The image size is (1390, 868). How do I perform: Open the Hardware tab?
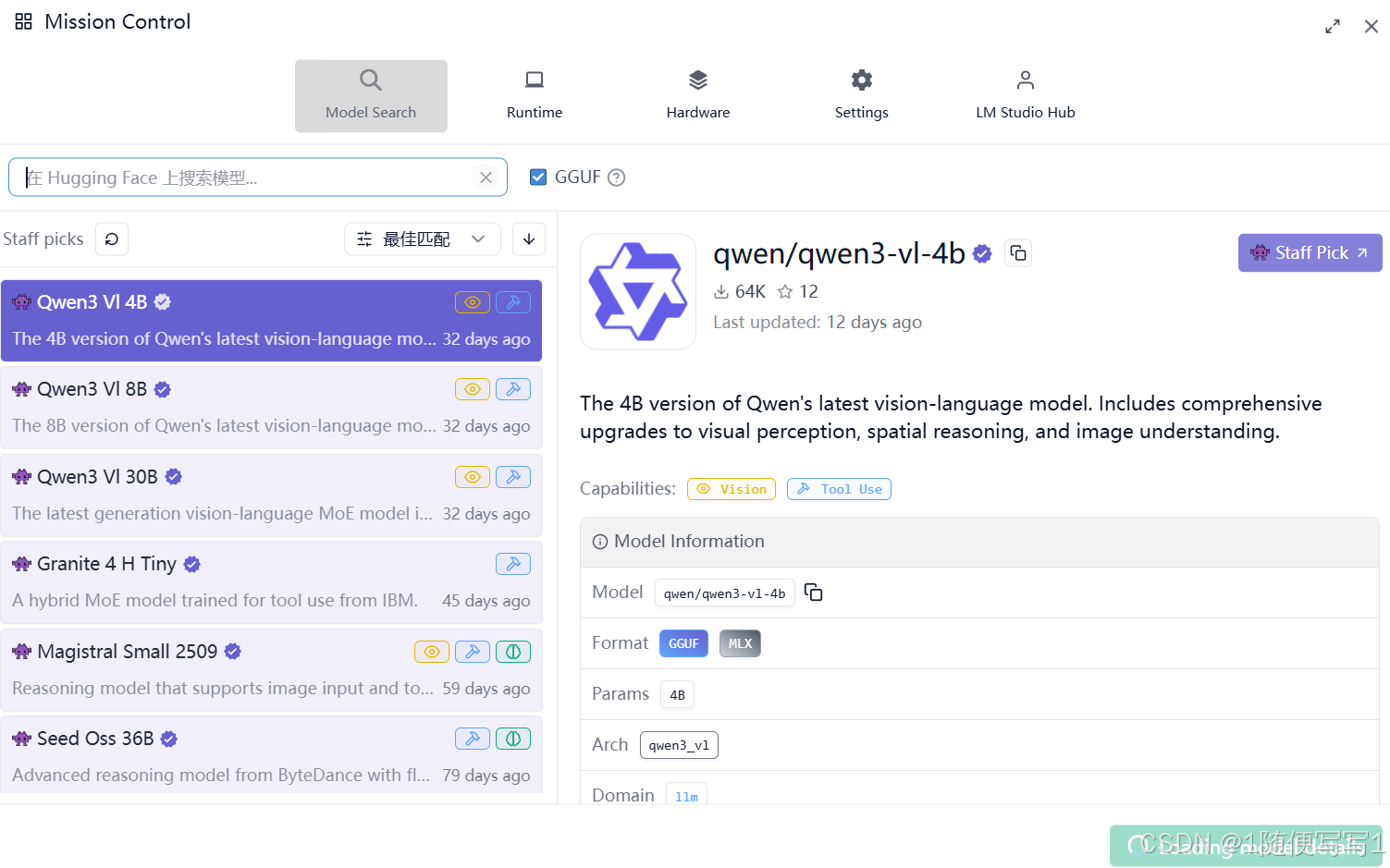tap(697, 95)
